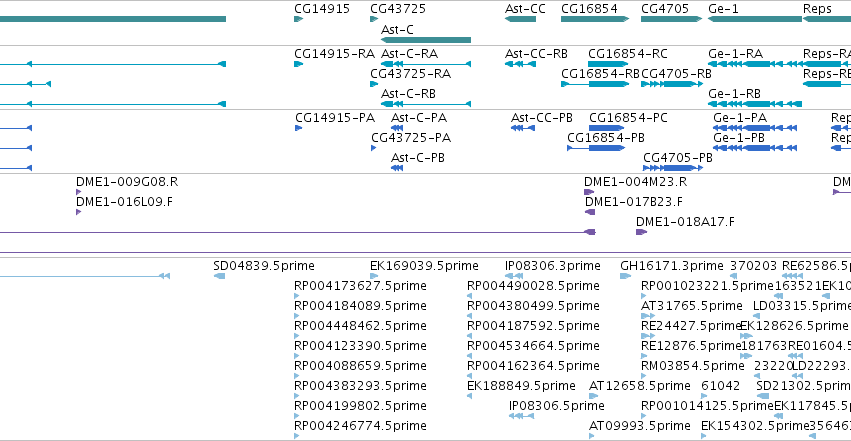Select protein Ast-C-PB
This screenshot has height=441, width=851.
tap(417, 158)
